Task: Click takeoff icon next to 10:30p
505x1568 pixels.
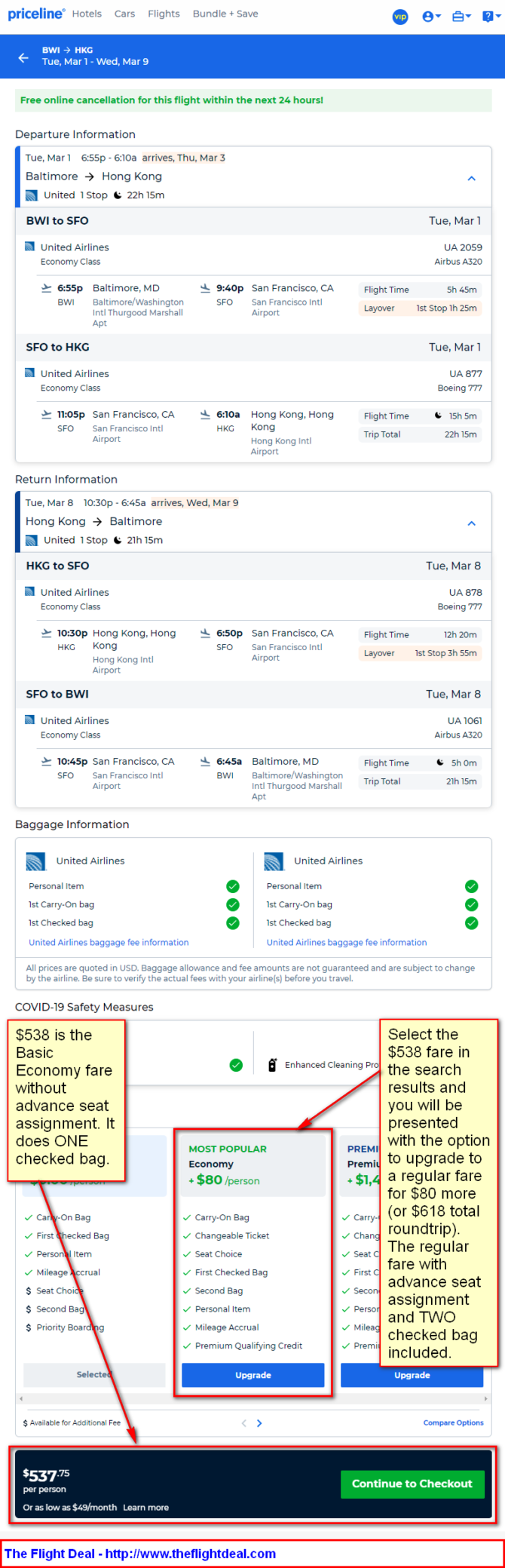Action: tap(47, 633)
